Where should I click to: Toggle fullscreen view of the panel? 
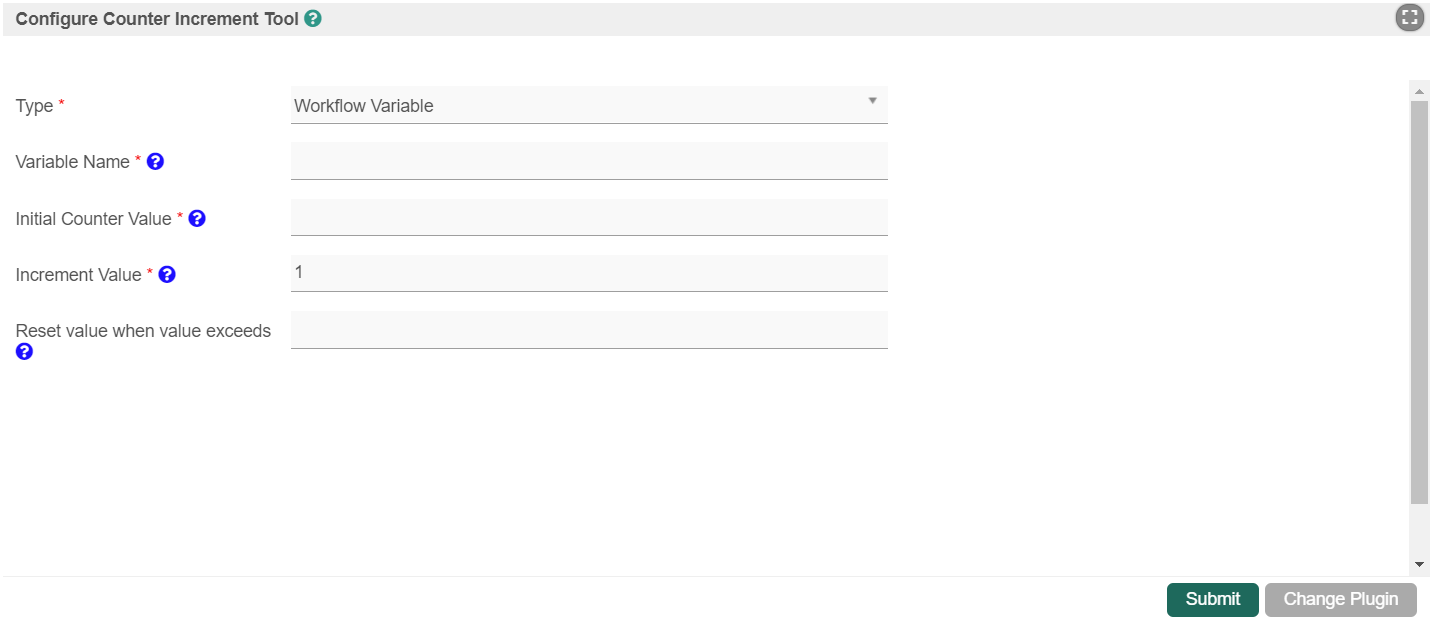tap(1409, 17)
